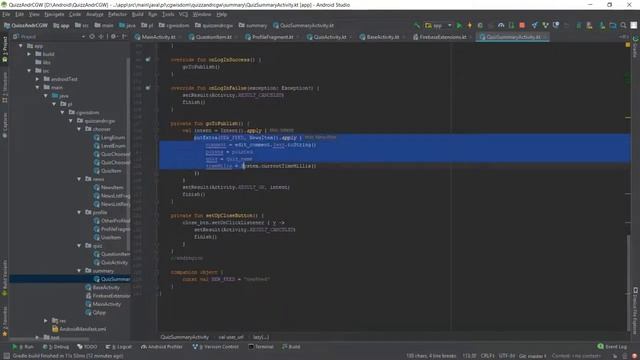The height and width of the screenshot is (360, 640).
Task: Open the TODO tool window
Action: pyautogui.click(x=87, y=347)
